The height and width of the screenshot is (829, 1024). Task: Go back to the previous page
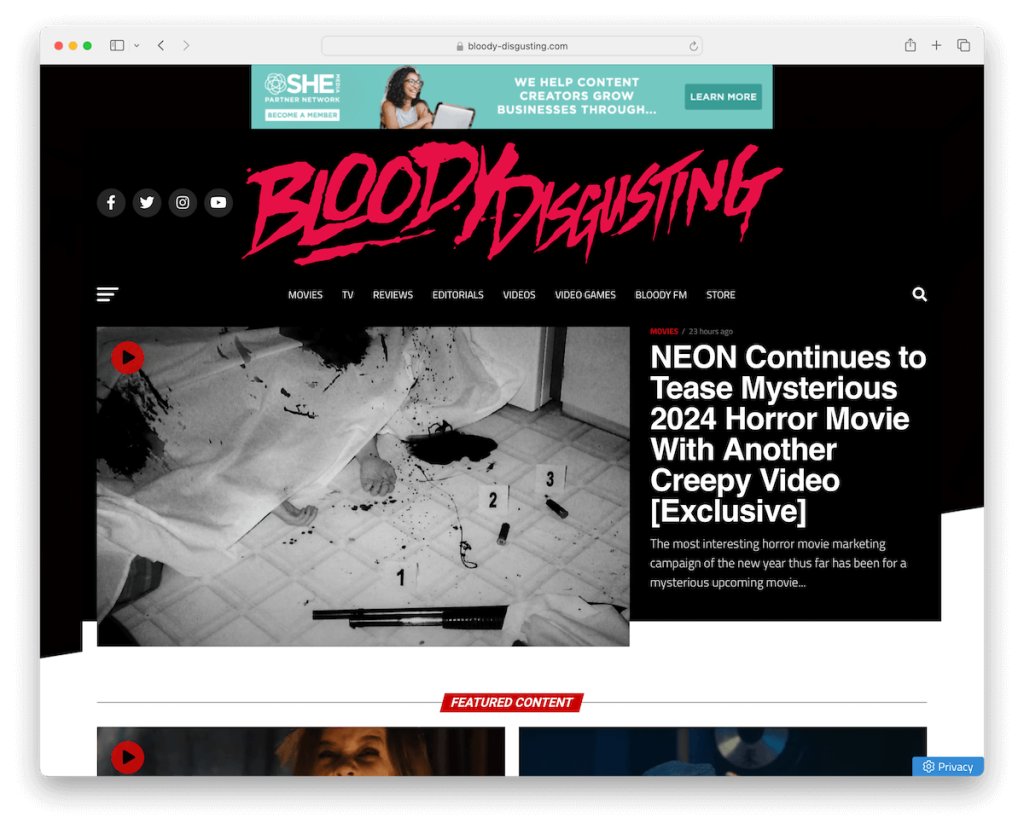click(x=161, y=46)
